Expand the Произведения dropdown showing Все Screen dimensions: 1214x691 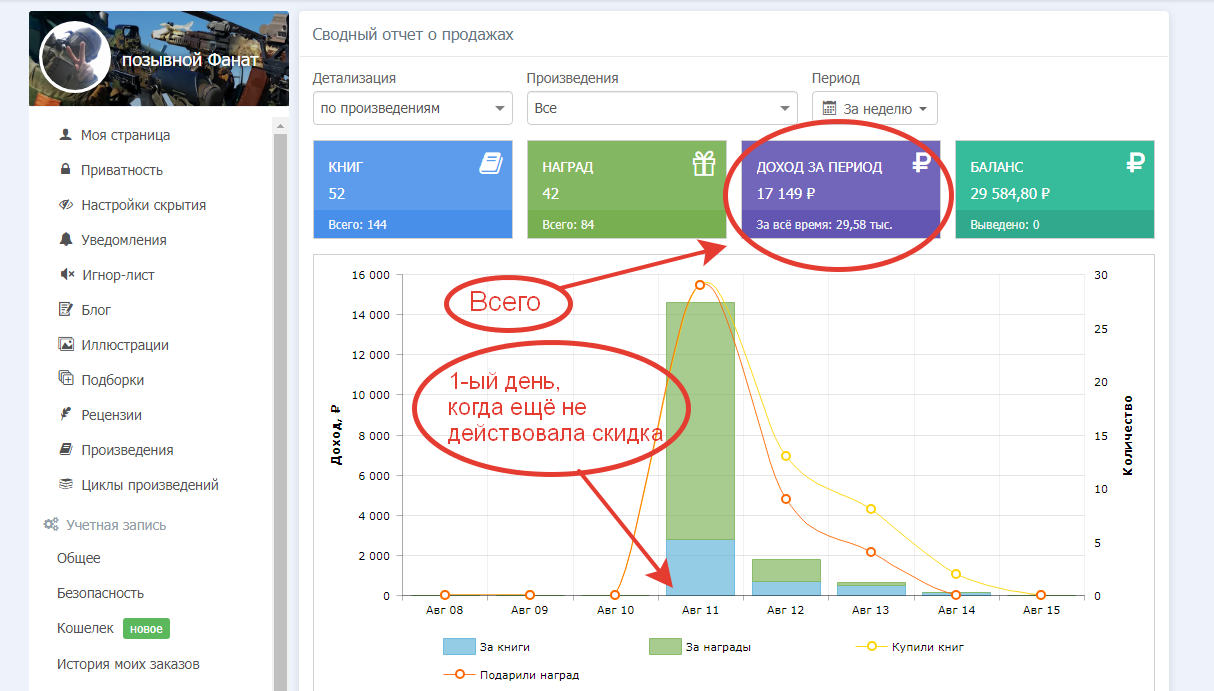(661, 108)
